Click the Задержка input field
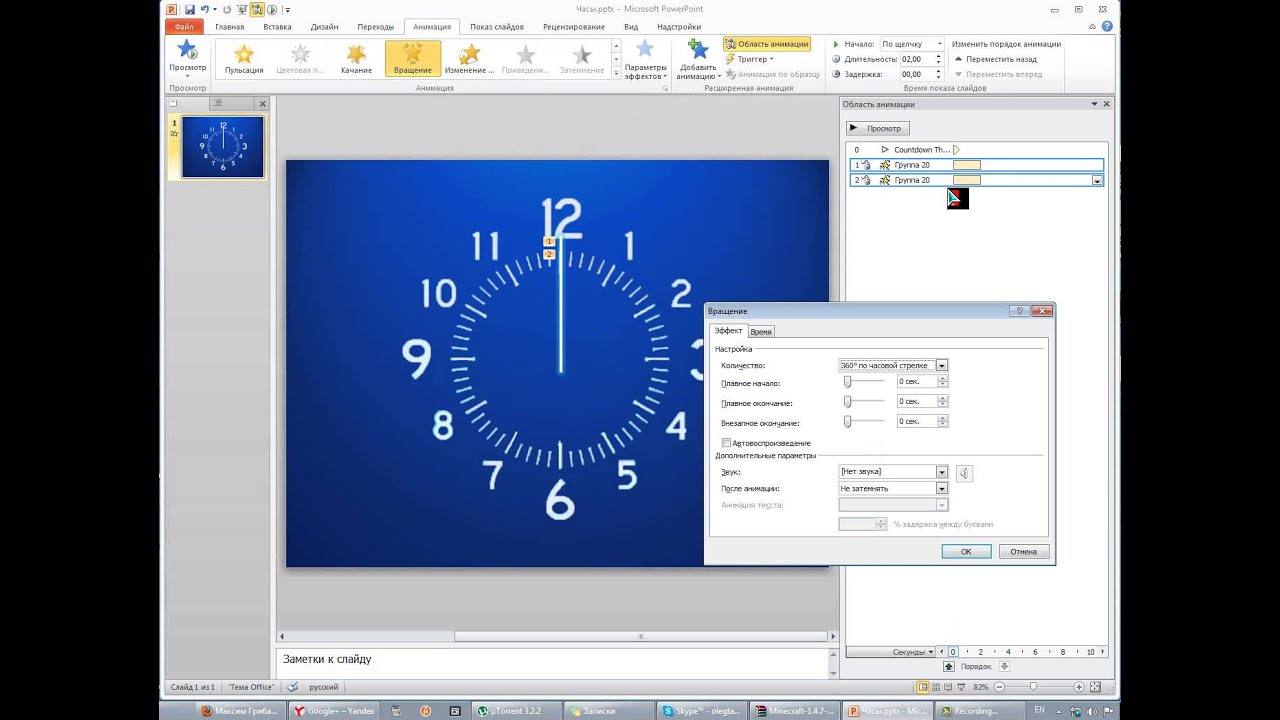This screenshot has width=1280, height=720. click(917, 74)
